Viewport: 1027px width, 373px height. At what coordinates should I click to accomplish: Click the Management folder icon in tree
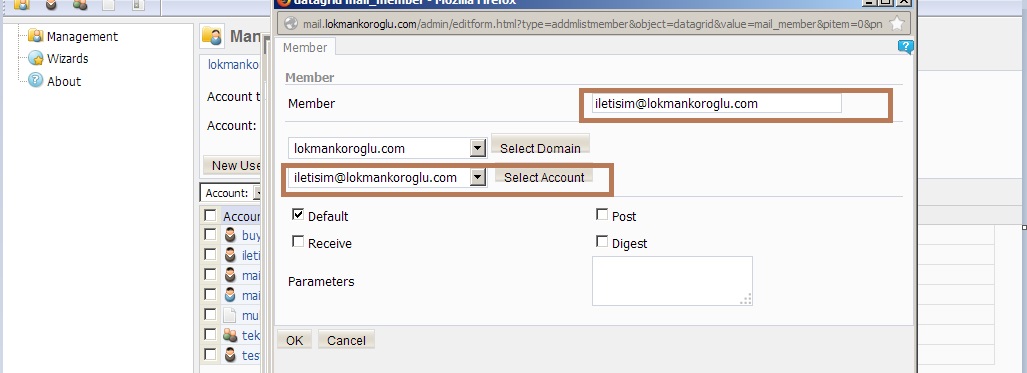pyautogui.click(x=35, y=35)
